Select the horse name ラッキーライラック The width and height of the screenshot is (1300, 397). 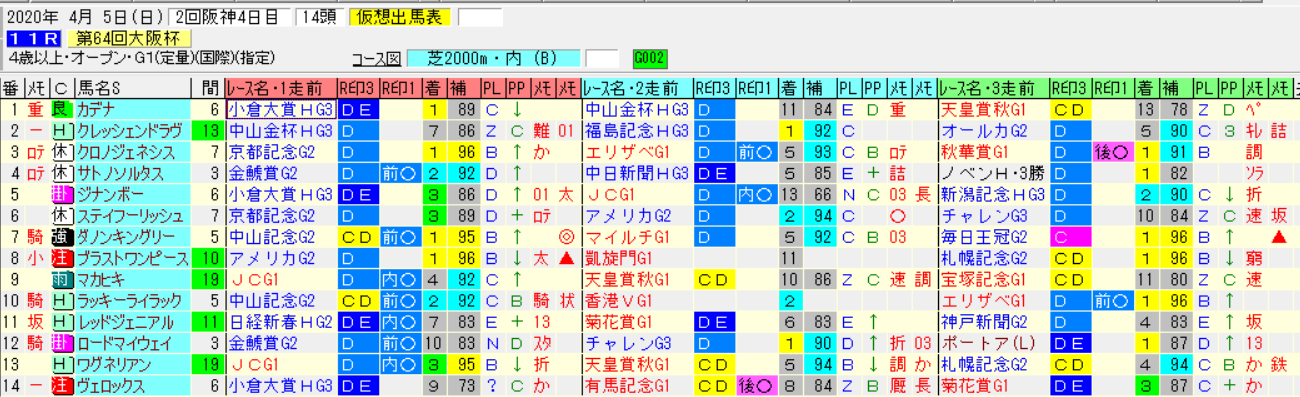coord(128,300)
